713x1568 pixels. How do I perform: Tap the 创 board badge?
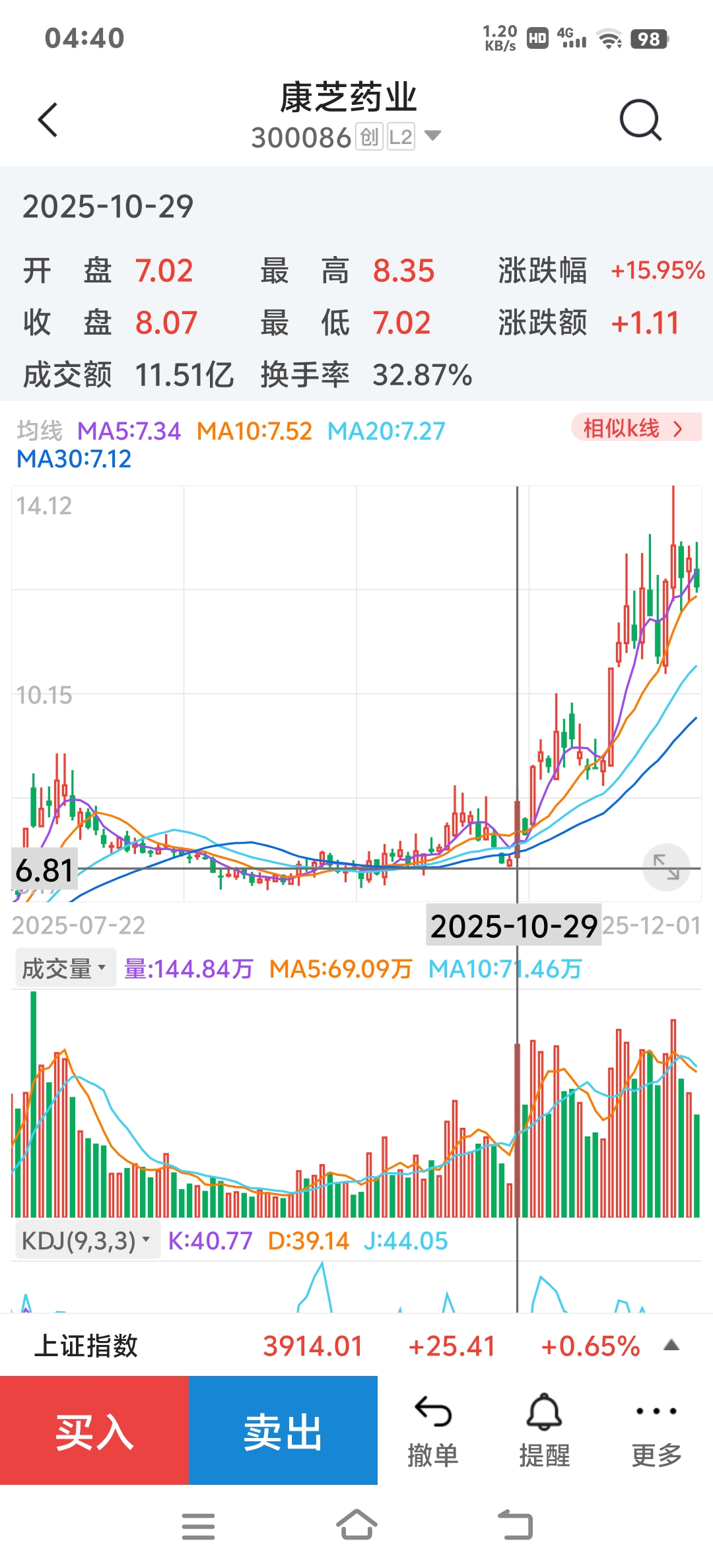click(370, 137)
